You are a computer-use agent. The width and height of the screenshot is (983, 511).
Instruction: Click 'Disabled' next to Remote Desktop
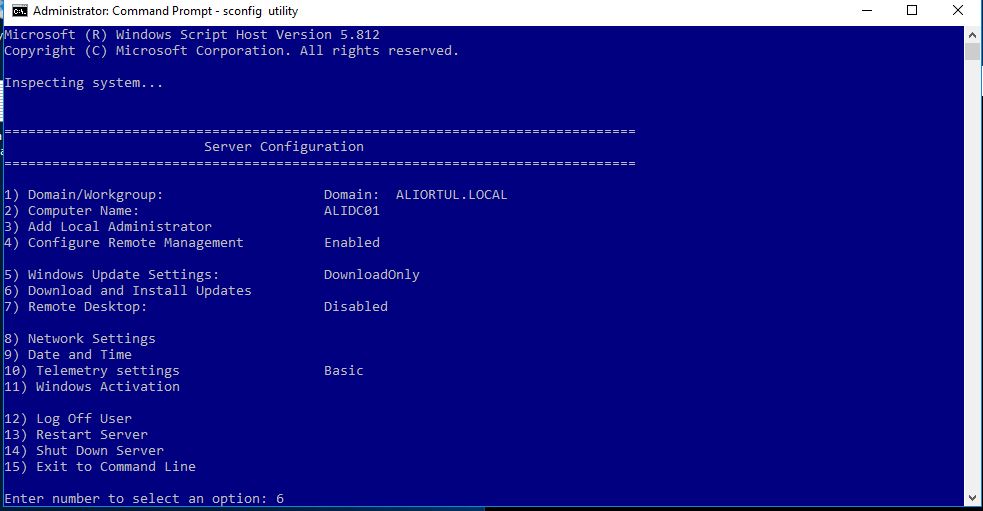(355, 307)
